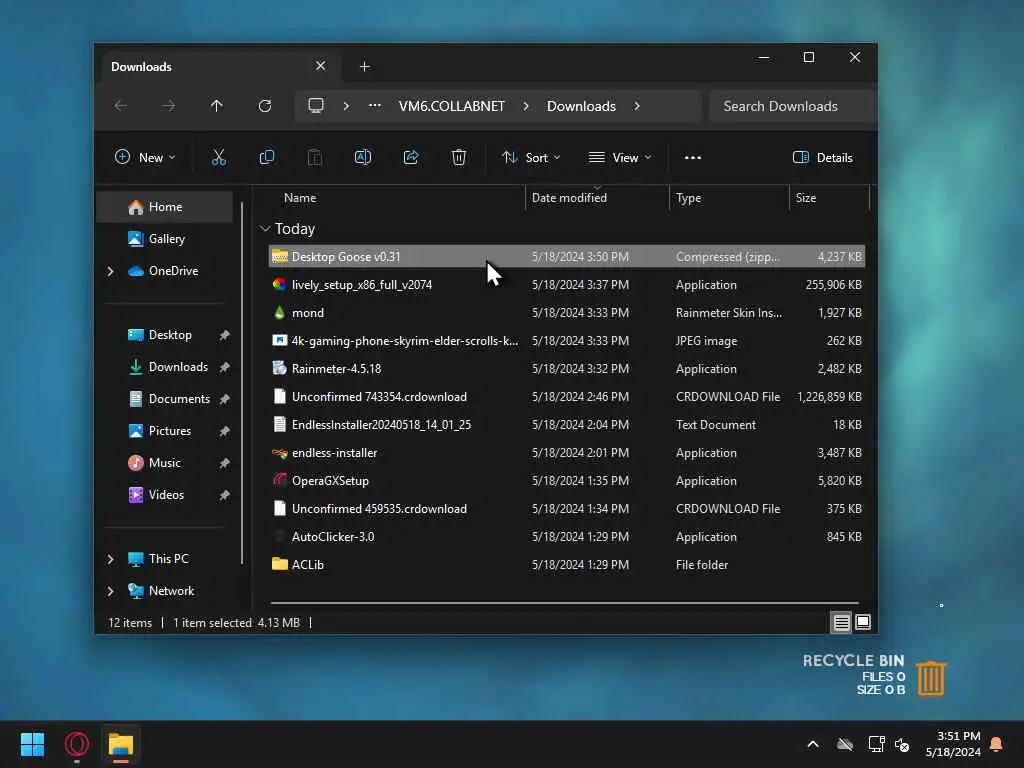1024x768 pixels.
Task: Open the See more ellipsis menu
Action: [x=693, y=157]
